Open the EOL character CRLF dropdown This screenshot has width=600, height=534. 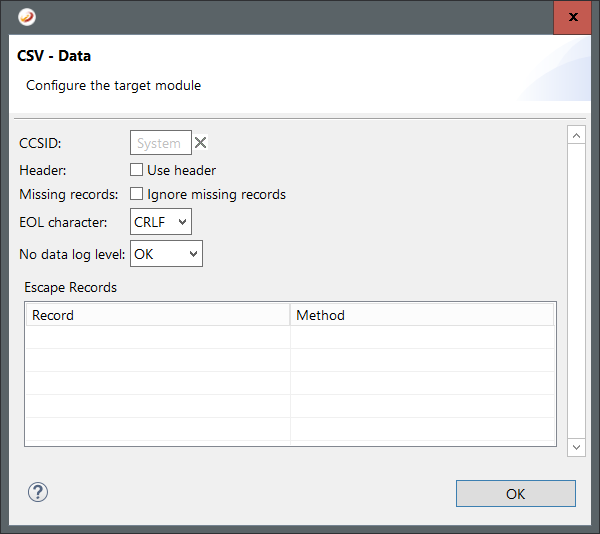coord(161,221)
